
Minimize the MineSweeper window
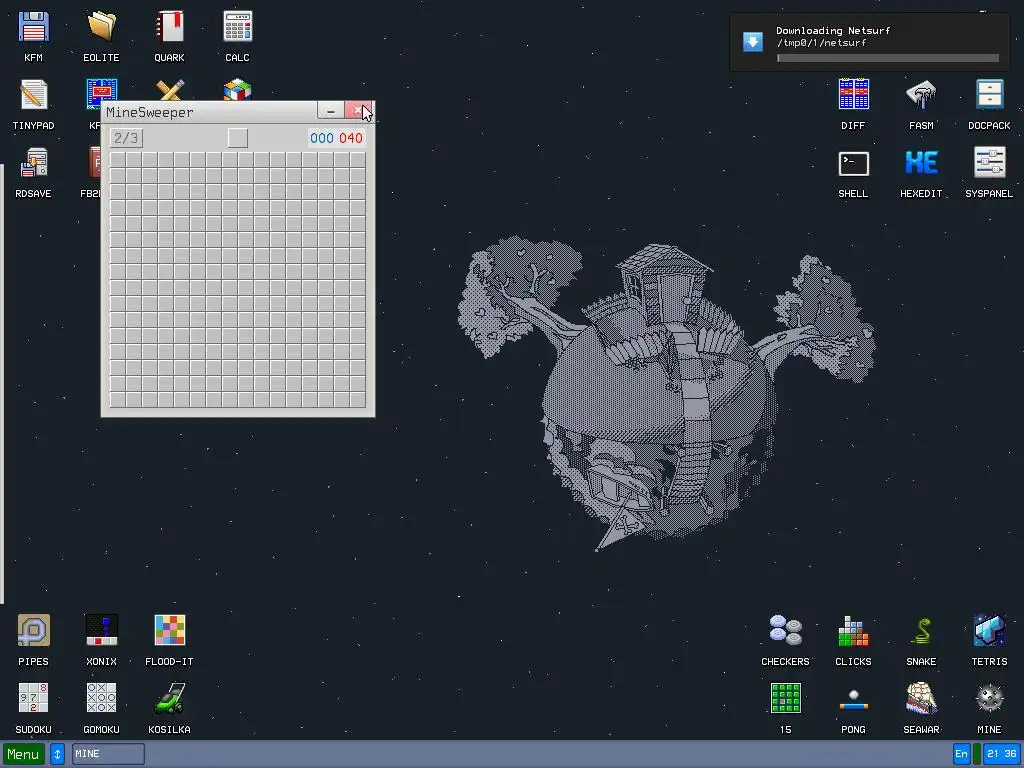[x=330, y=111]
